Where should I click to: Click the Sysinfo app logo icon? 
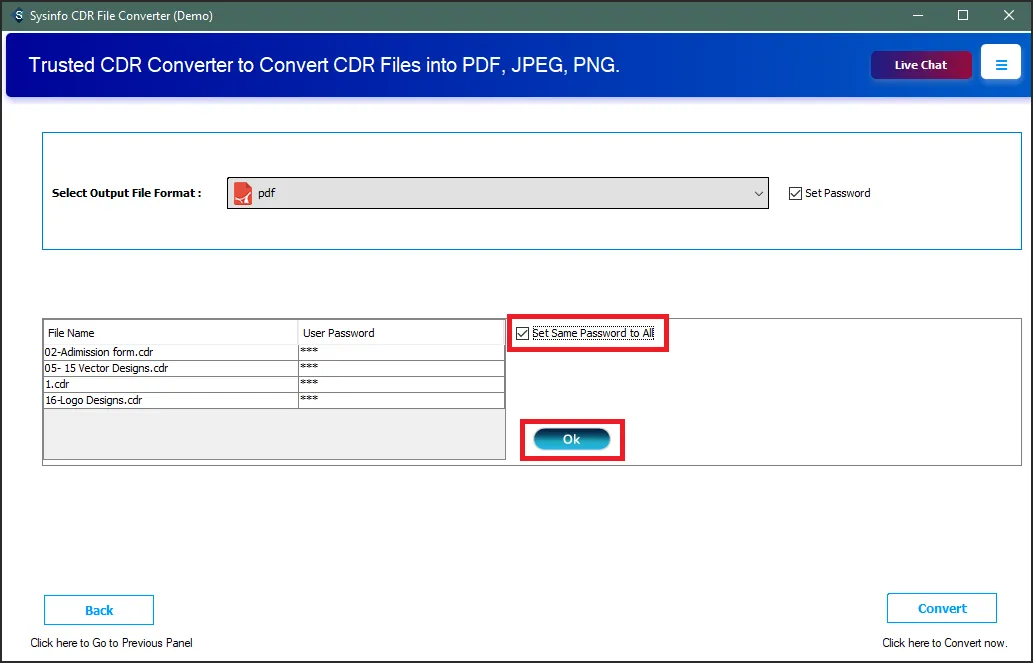point(18,15)
